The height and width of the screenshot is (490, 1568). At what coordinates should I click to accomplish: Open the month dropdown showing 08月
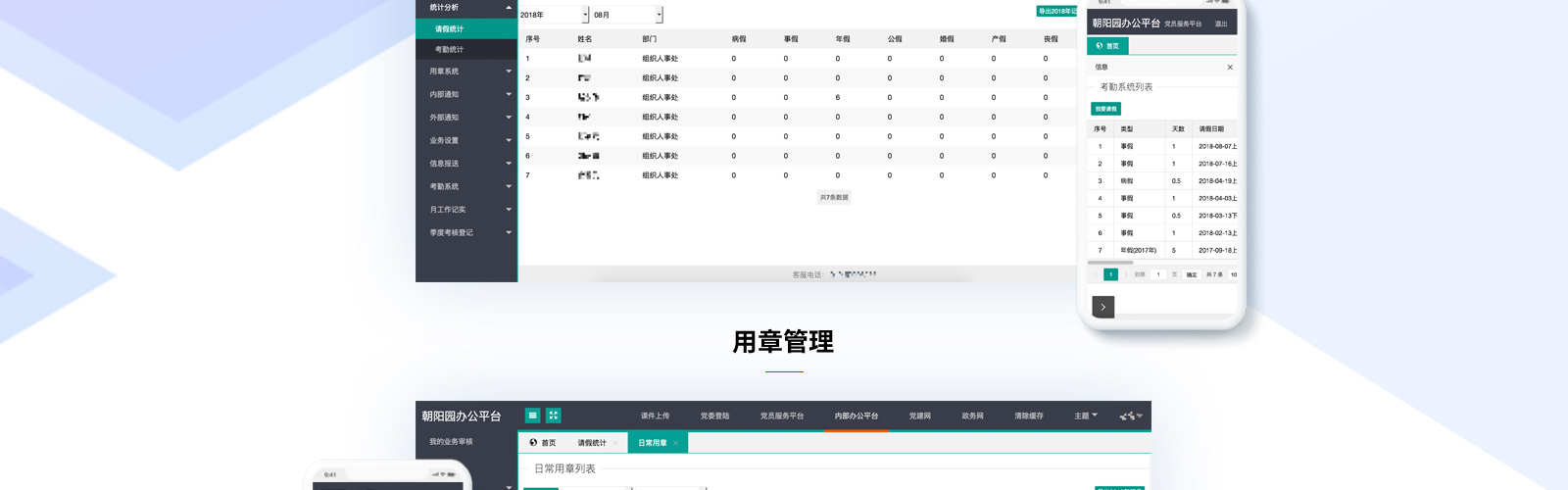(659, 15)
